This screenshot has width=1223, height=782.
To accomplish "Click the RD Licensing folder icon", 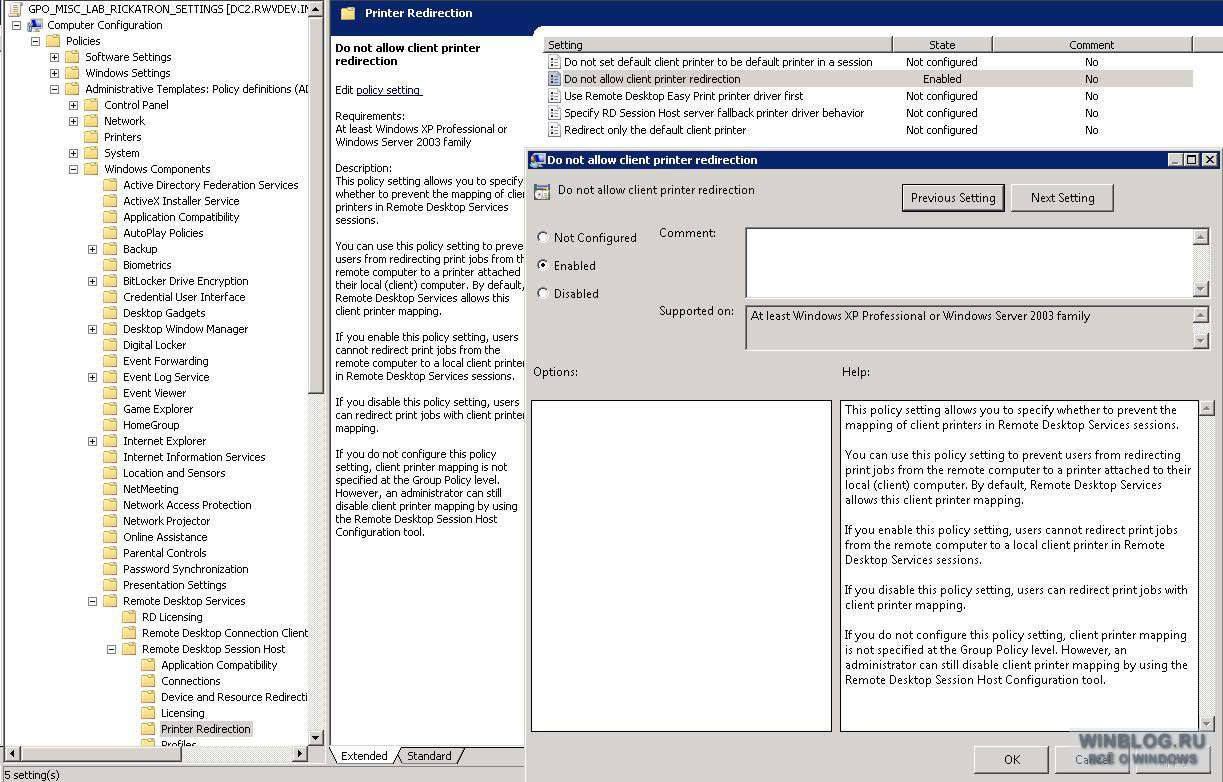I will pyautogui.click(x=129, y=617).
